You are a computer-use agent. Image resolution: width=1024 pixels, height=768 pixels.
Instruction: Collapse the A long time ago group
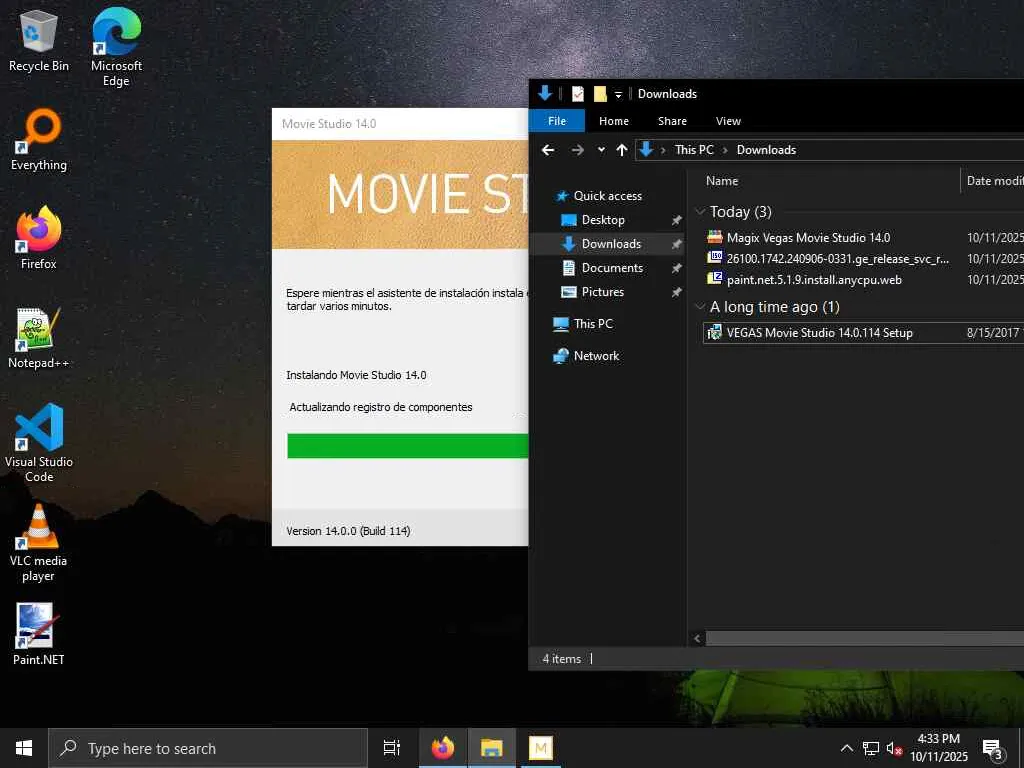(701, 306)
